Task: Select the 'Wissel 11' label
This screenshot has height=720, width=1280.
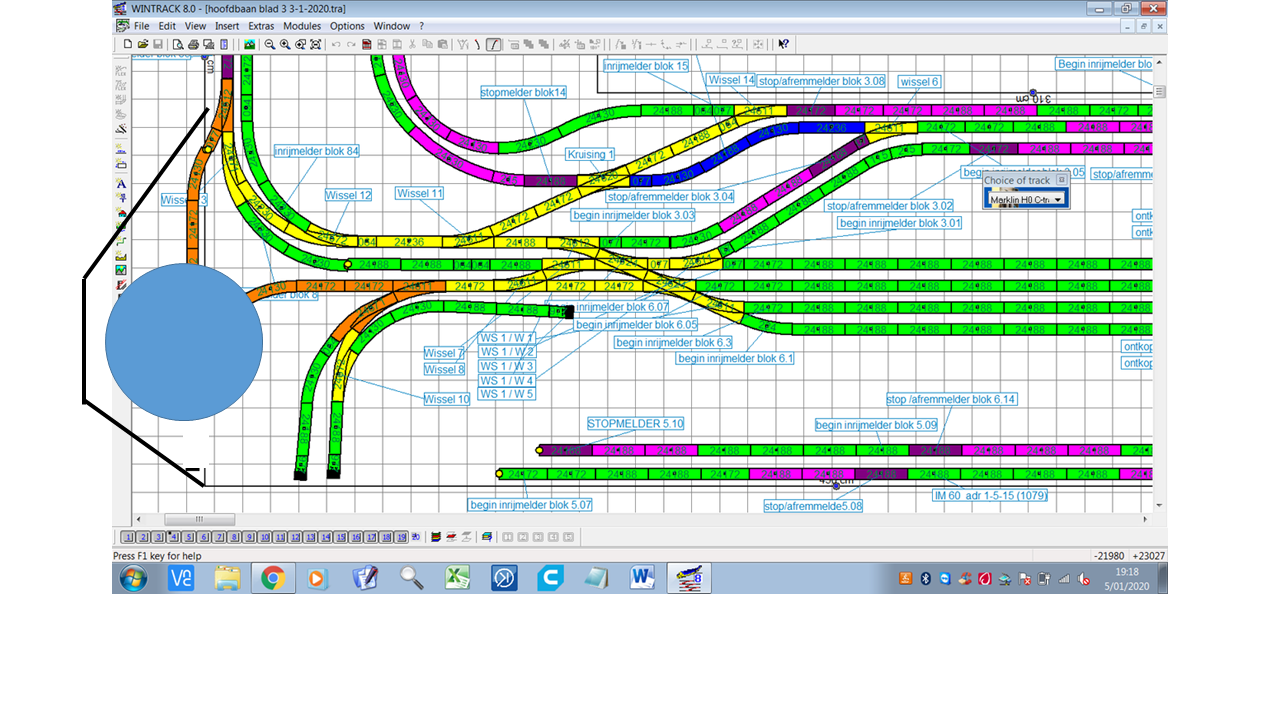Action: (x=419, y=193)
